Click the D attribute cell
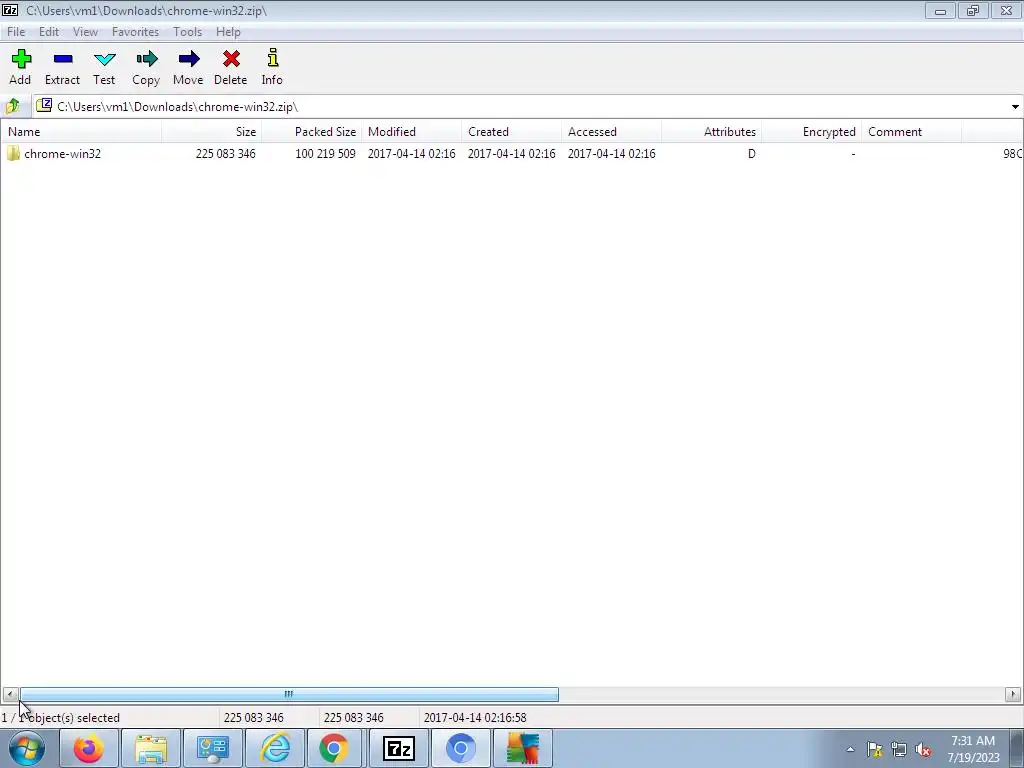 (752, 153)
